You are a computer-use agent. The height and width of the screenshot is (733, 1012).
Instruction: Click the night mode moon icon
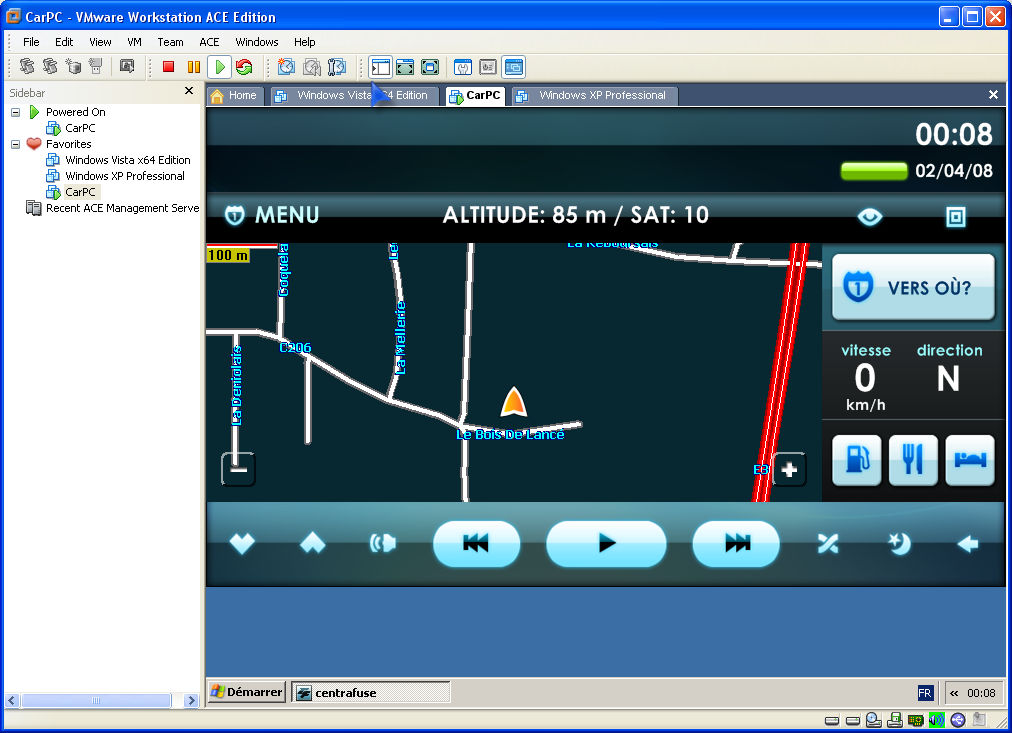[899, 543]
